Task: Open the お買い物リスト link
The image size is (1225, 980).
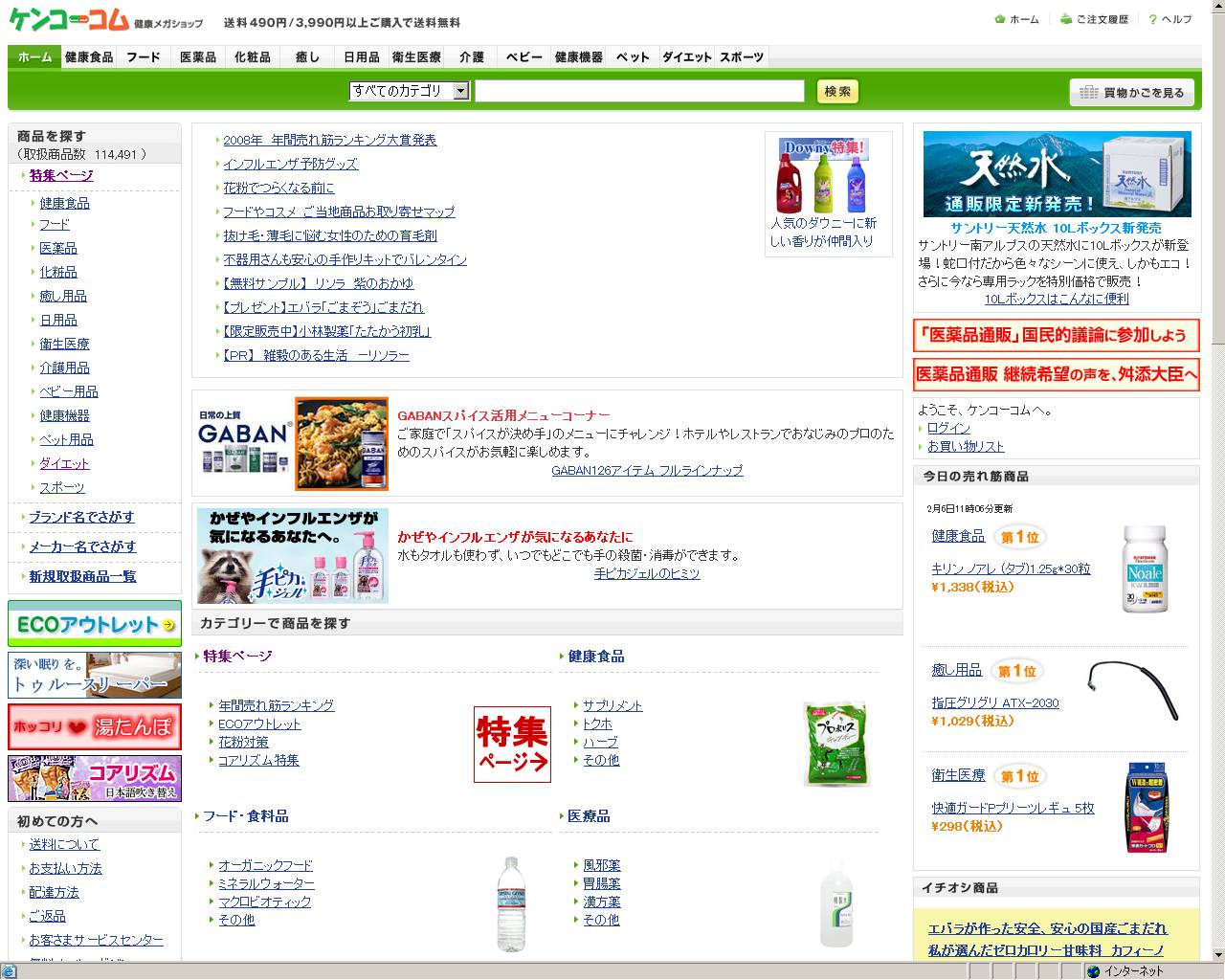Action: pos(966,446)
